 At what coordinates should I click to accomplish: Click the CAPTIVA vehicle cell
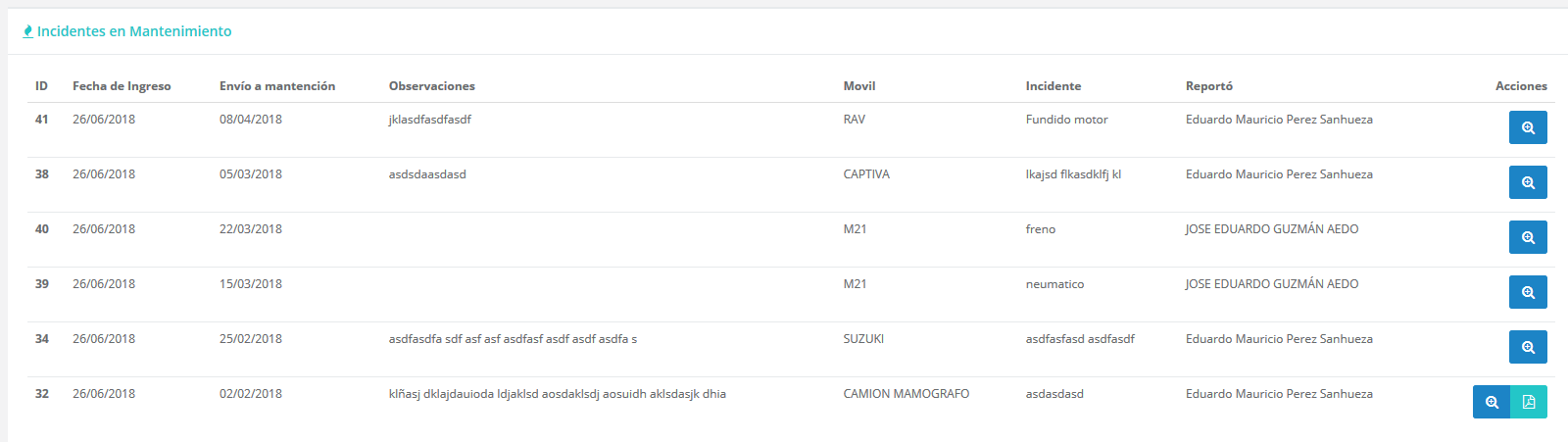click(x=866, y=174)
